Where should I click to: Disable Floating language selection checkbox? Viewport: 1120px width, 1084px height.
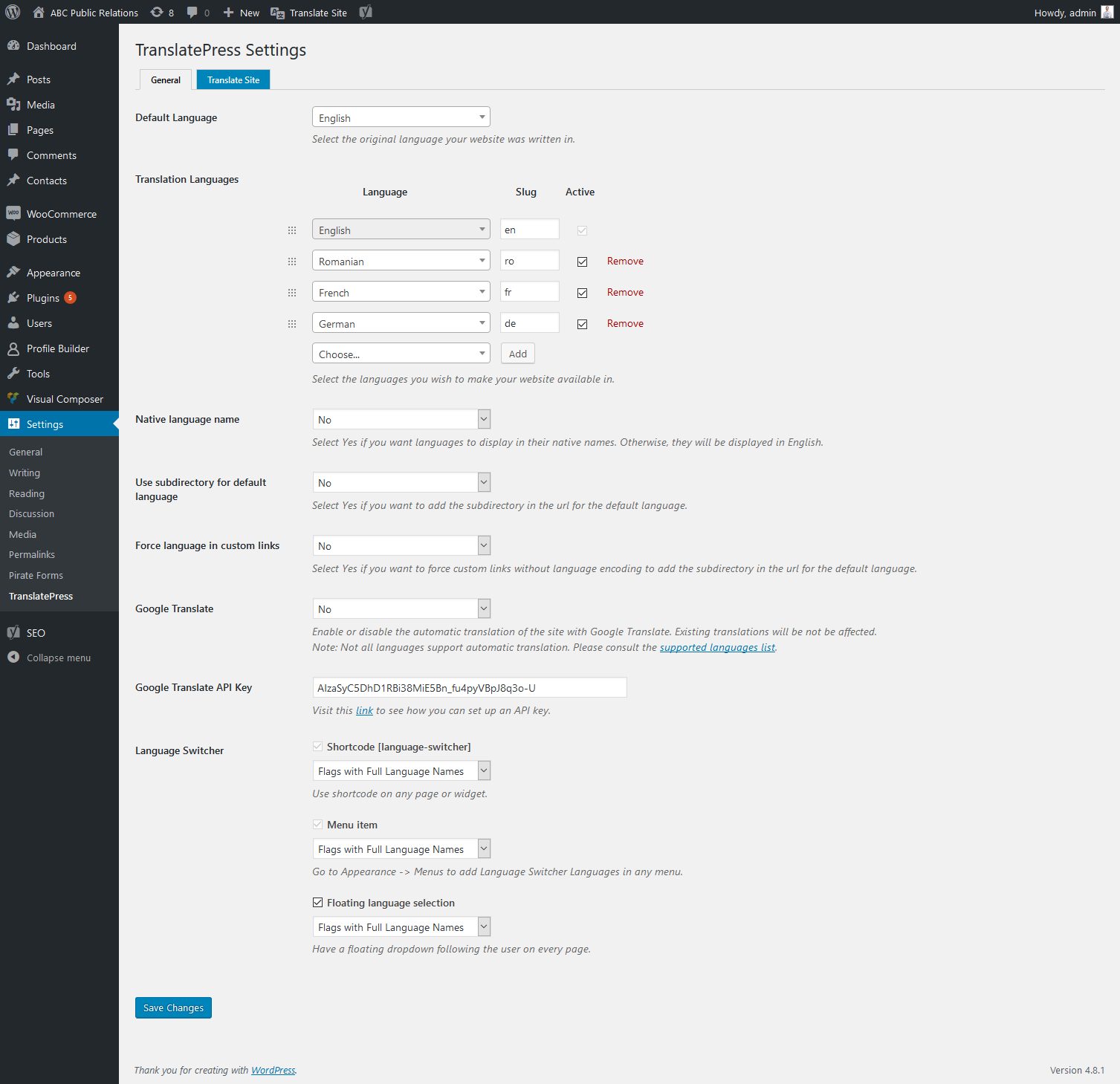[x=318, y=903]
